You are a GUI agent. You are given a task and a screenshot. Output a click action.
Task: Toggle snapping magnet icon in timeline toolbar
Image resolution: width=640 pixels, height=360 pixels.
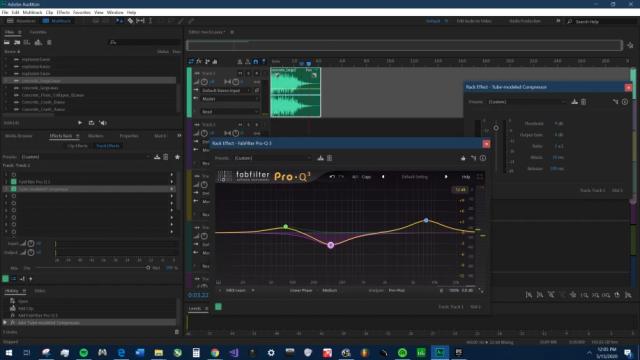coord(256,62)
